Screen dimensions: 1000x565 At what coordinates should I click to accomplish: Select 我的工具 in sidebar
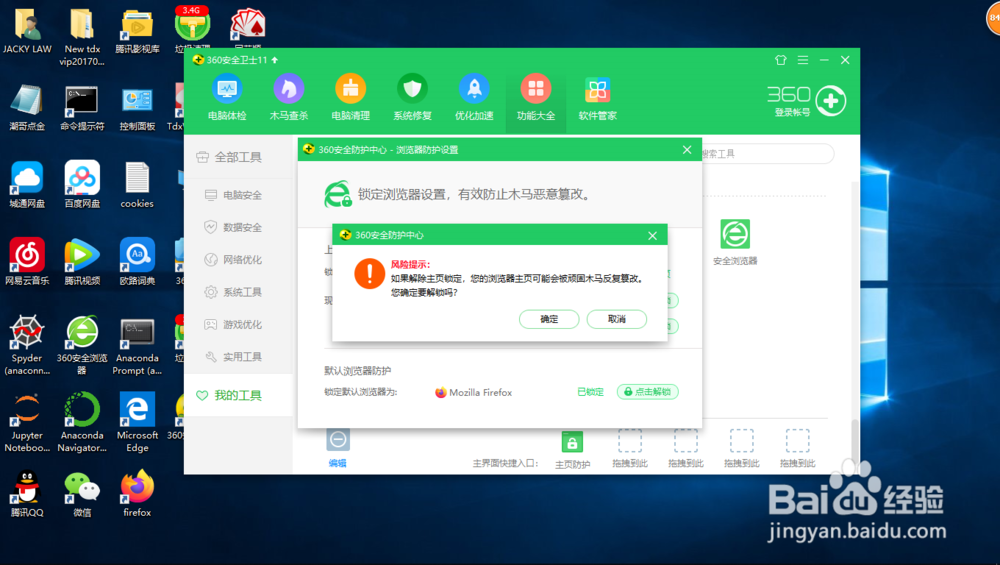pyautogui.click(x=238, y=395)
